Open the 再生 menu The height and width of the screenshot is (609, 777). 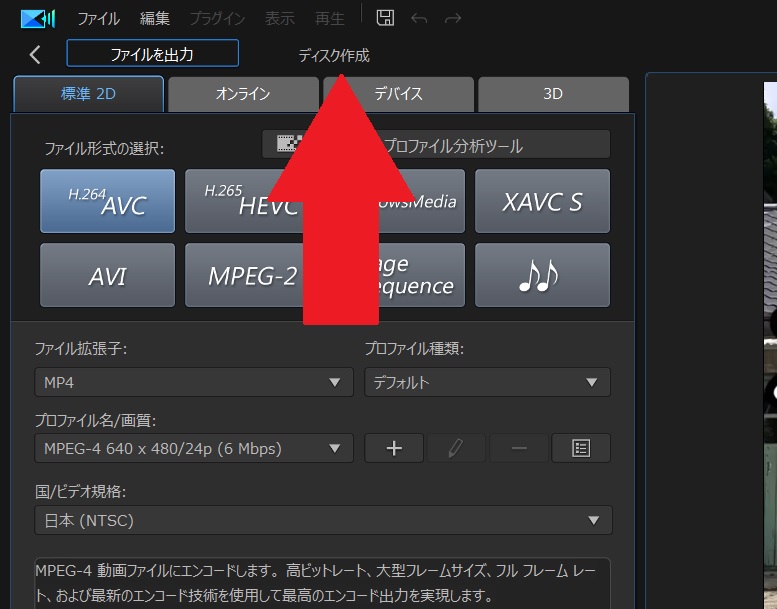click(x=330, y=19)
